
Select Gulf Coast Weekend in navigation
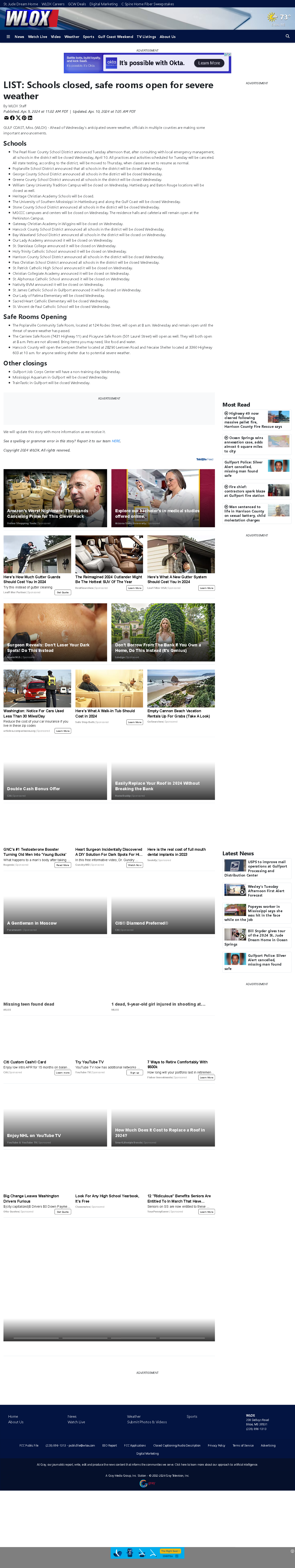point(115,37)
